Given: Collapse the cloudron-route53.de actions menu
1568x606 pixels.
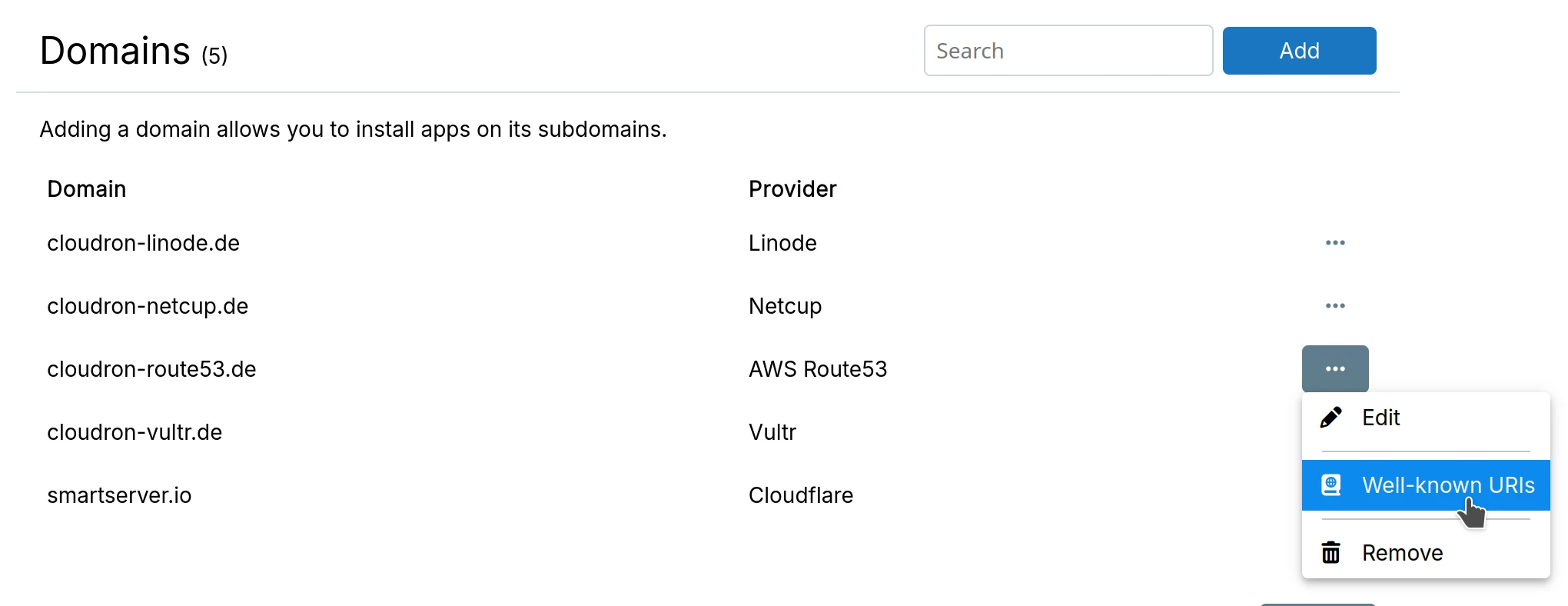Looking at the screenshot, I should (1335, 369).
